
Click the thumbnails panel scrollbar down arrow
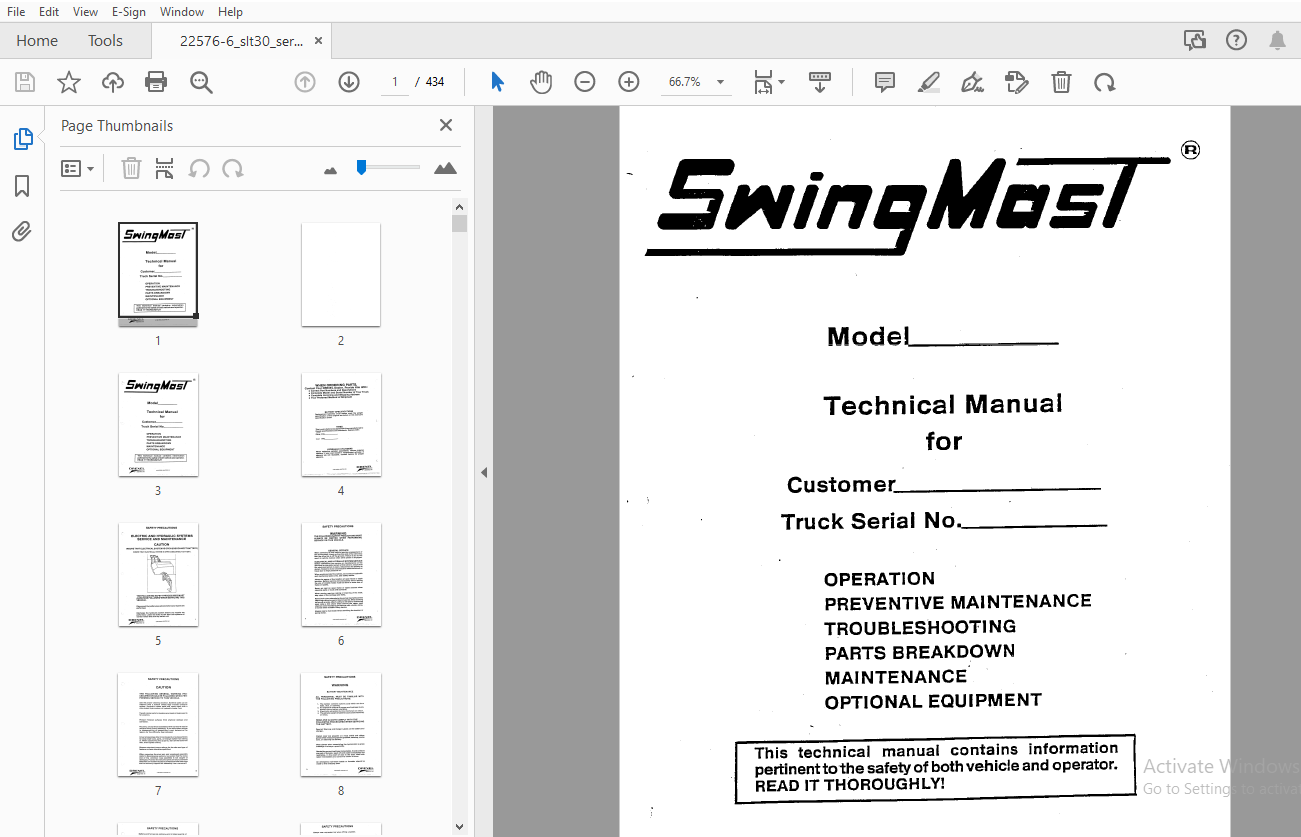459,827
